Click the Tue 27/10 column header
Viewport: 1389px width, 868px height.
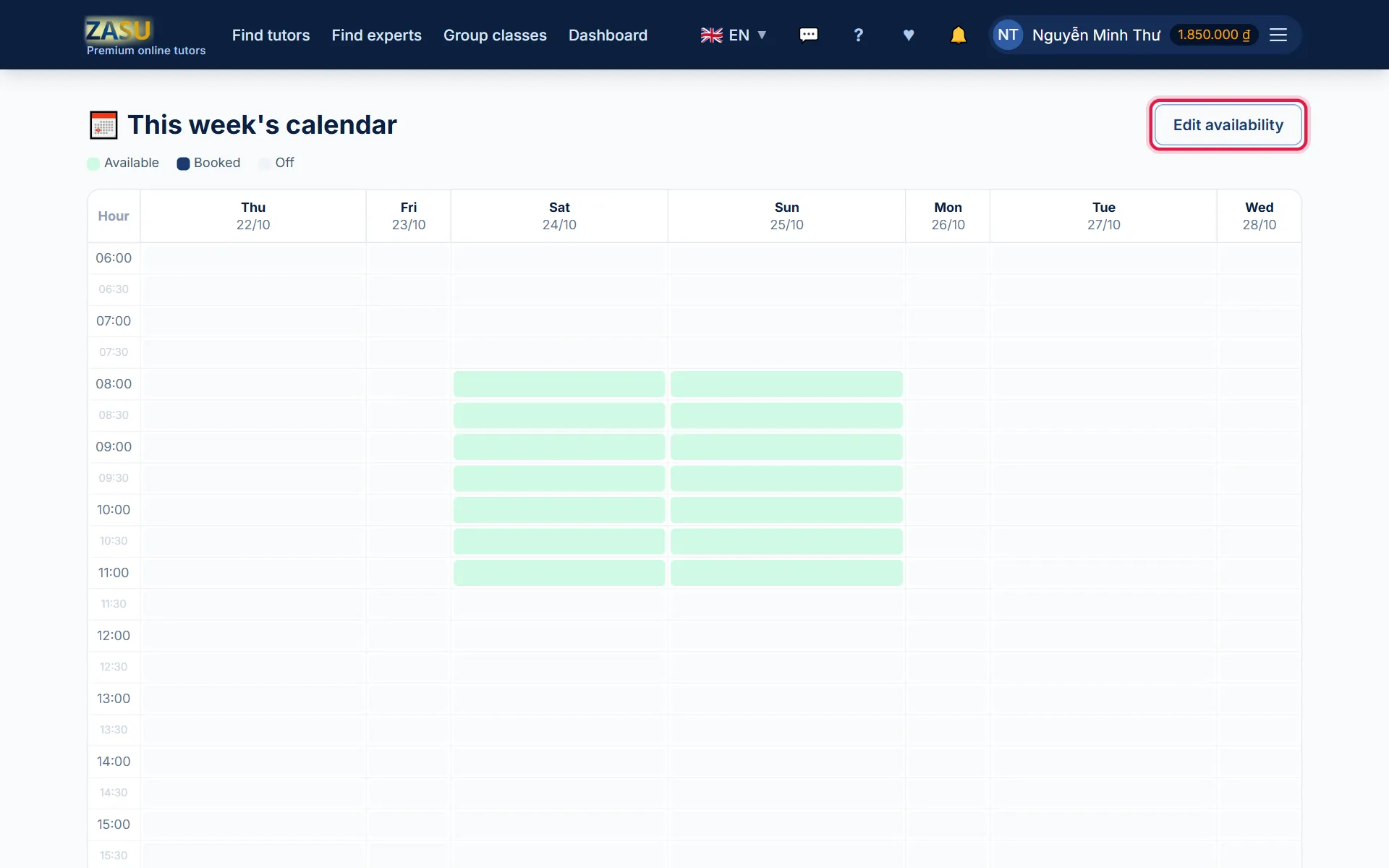pyautogui.click(x=1103, y=216)
